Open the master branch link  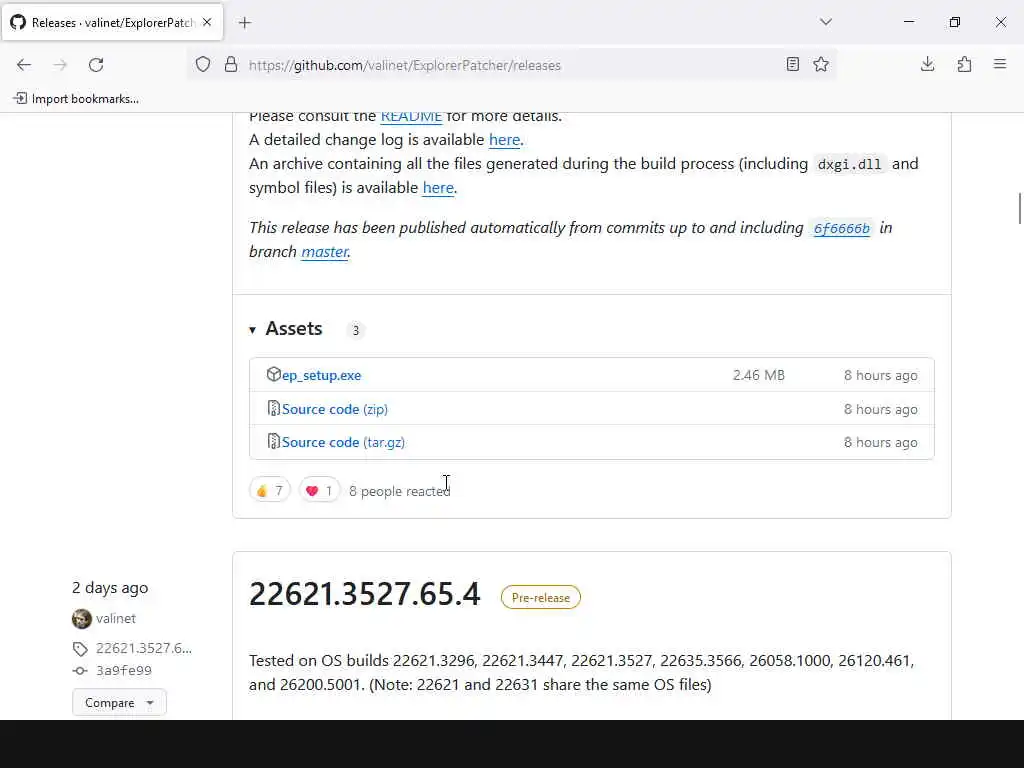tap(325, 251)
